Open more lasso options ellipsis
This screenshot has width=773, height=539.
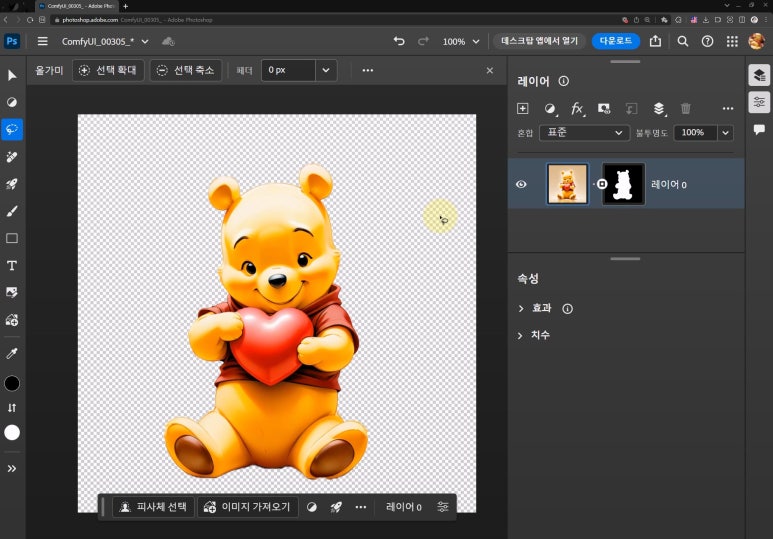click(368, 71)
